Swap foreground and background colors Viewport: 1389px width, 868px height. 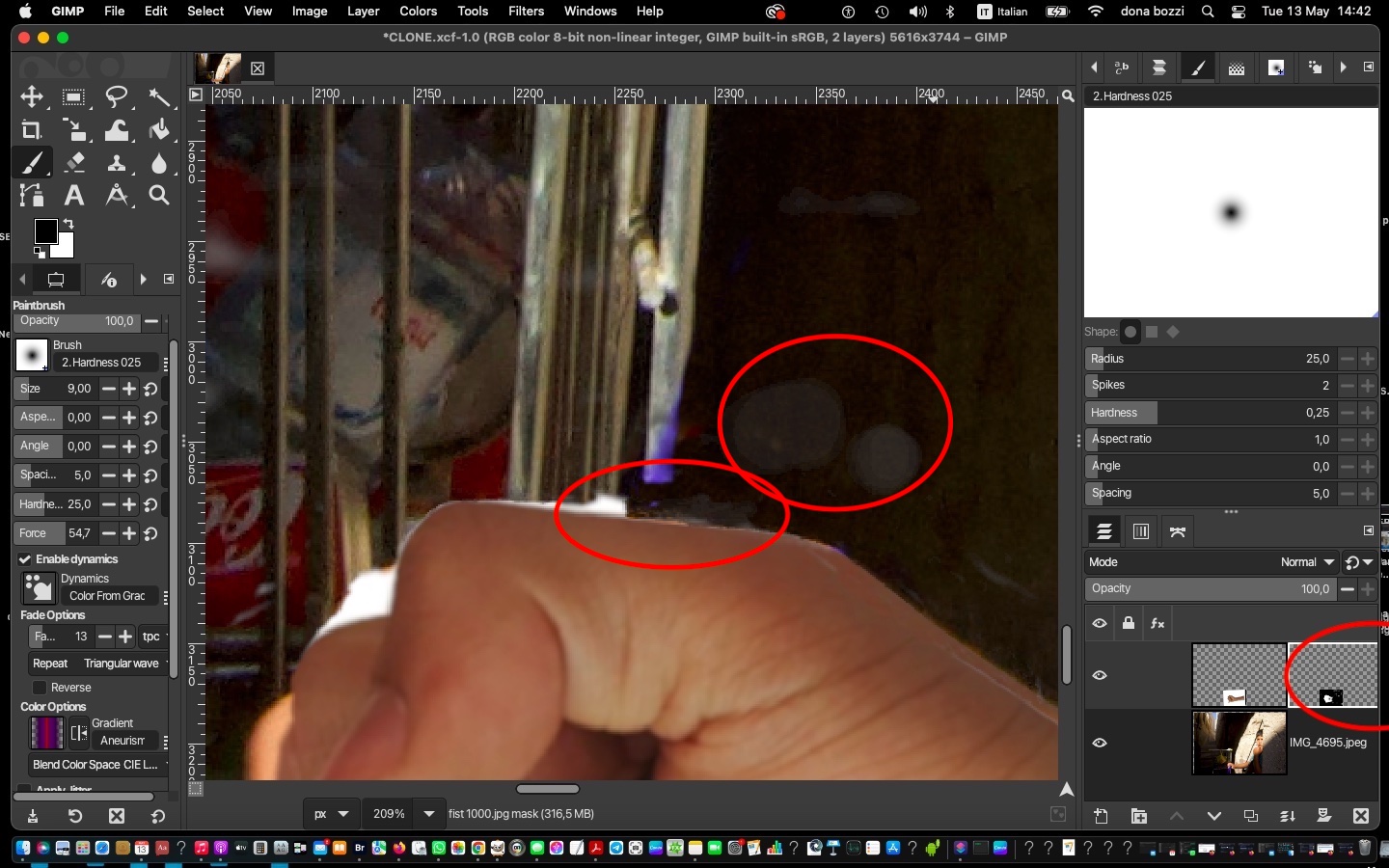tap(68, 224)
